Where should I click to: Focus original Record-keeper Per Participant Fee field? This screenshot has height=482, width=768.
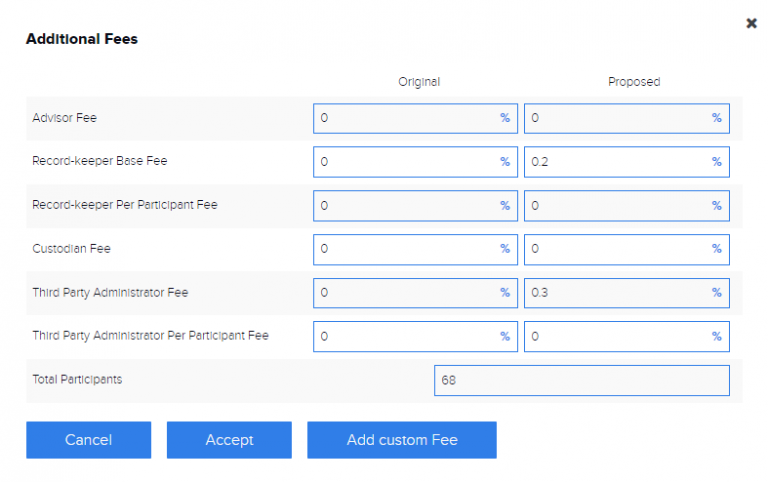405,206
